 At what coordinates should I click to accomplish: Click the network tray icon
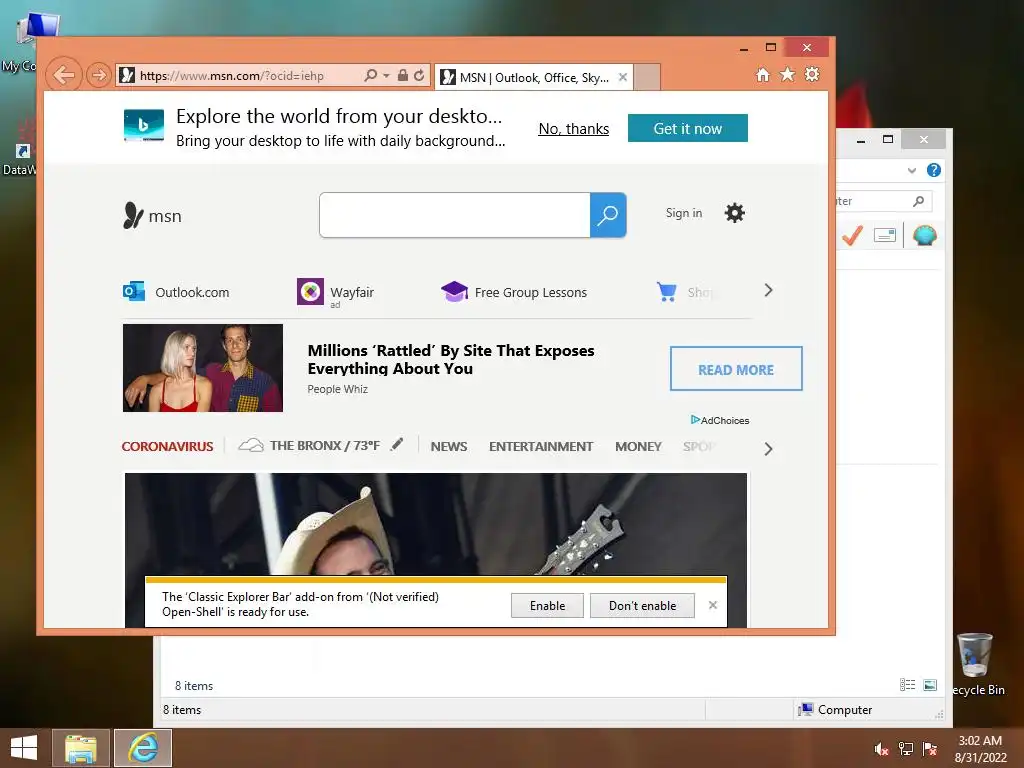[x=906, y=749]
